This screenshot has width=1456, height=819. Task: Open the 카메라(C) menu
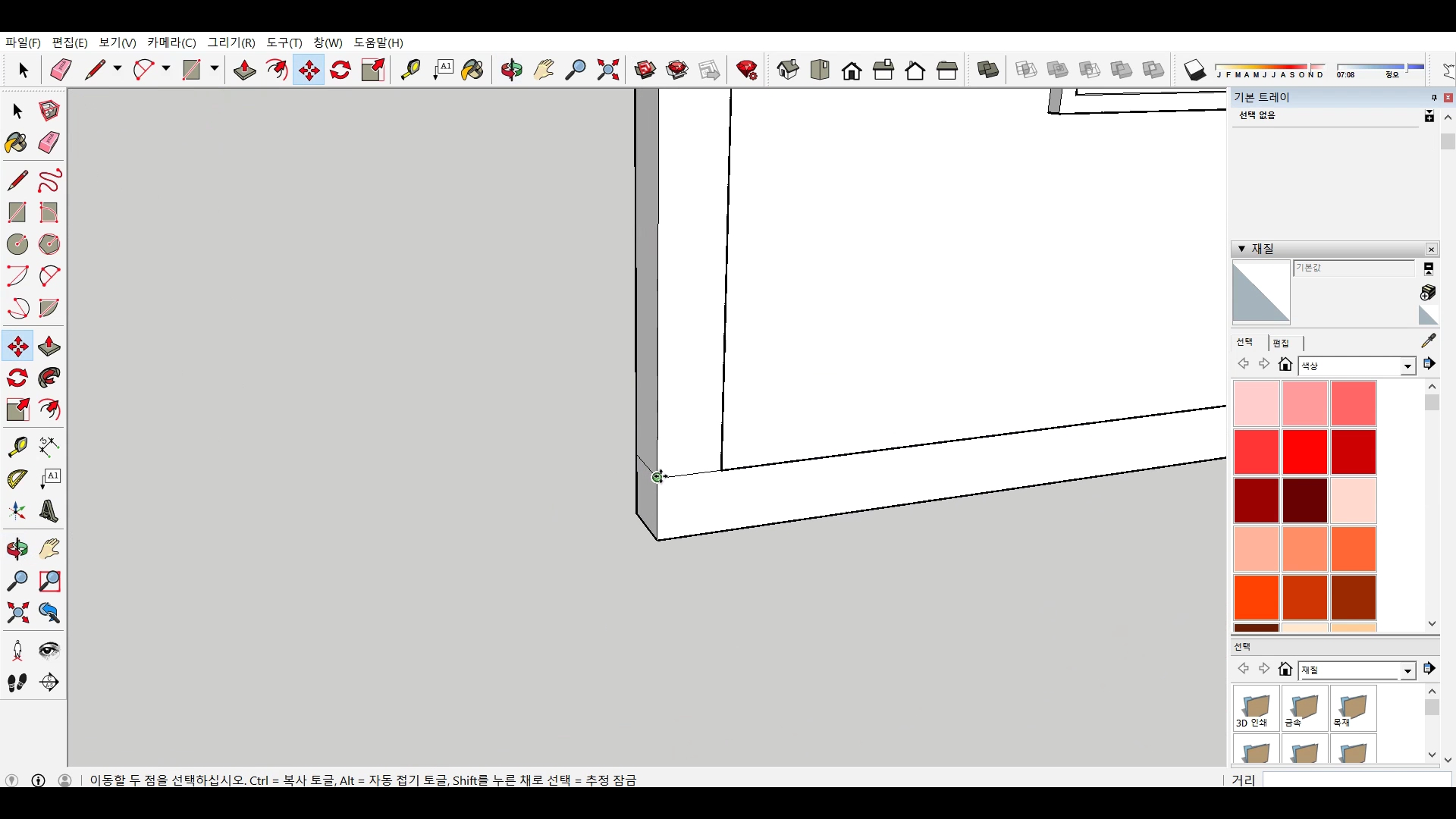tap(171, 42)
